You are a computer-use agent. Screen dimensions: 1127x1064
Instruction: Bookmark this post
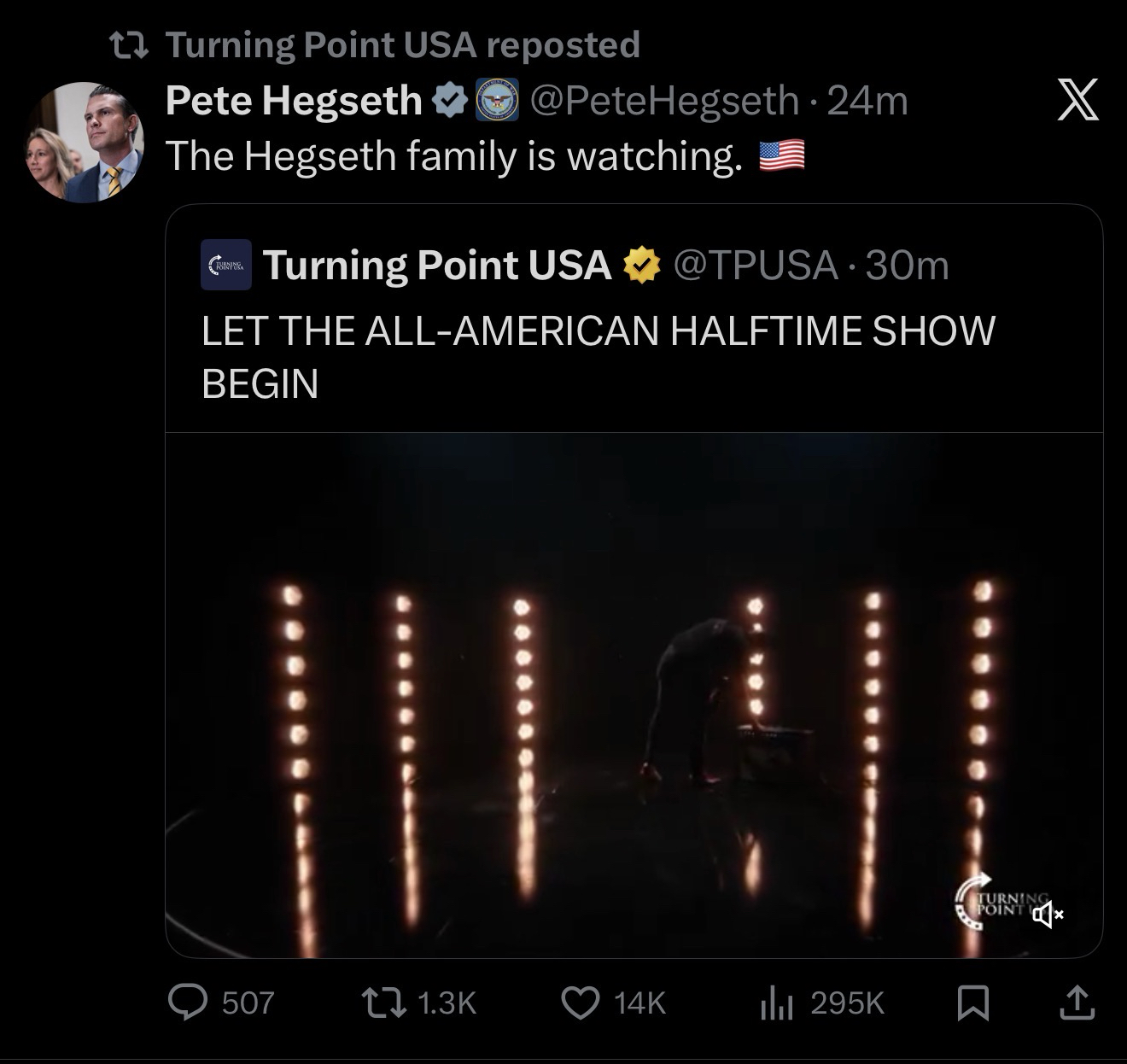[x=972, y=1003]
